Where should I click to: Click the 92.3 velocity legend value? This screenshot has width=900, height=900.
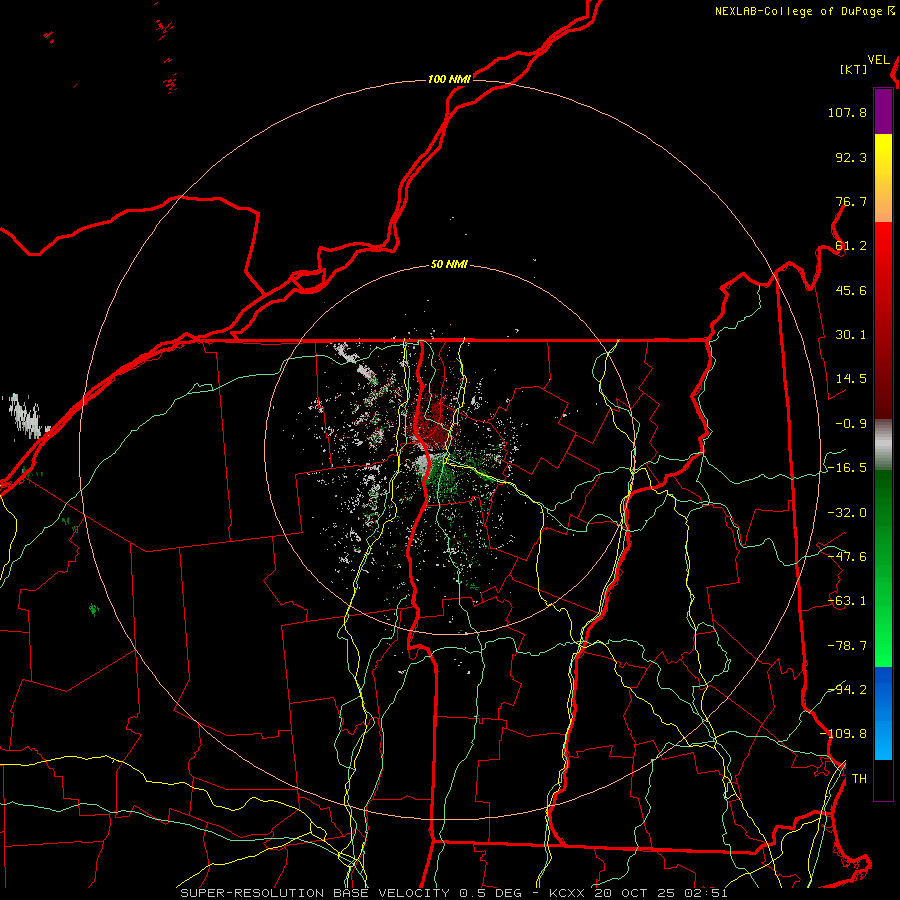pyautogui.click(x=851, y=157)
